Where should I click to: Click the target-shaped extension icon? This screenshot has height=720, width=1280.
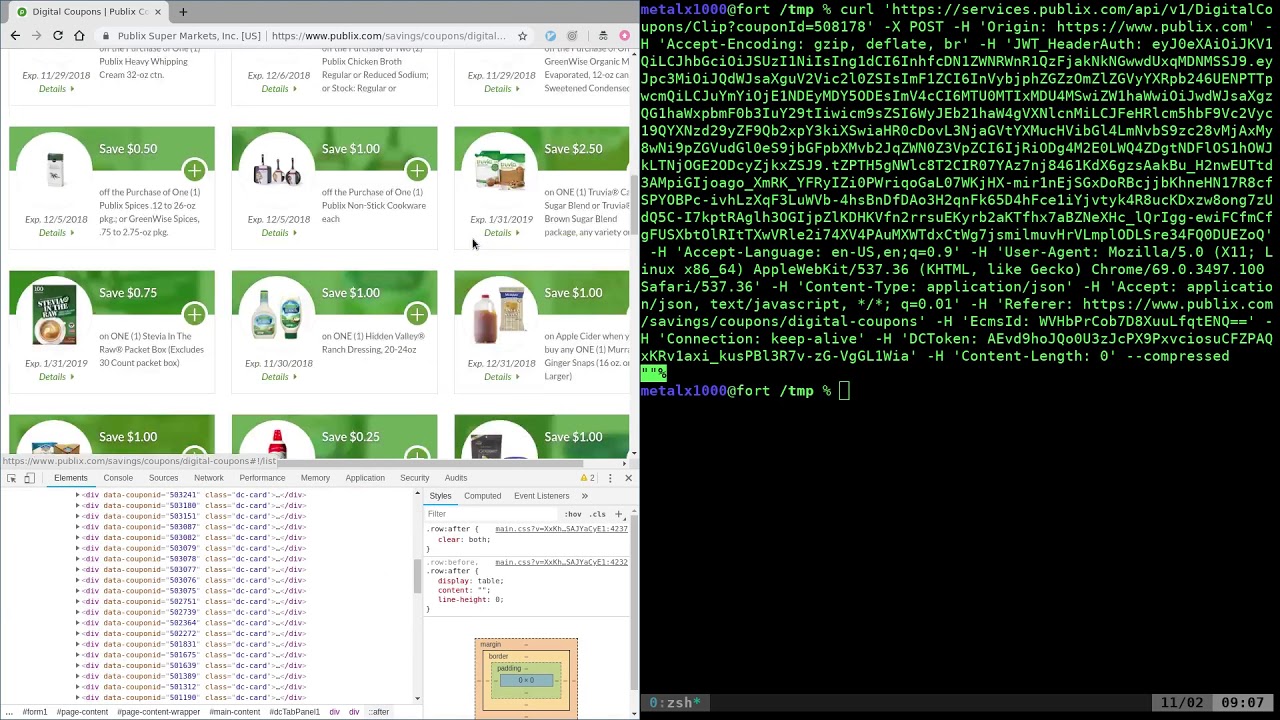(572, 36)
